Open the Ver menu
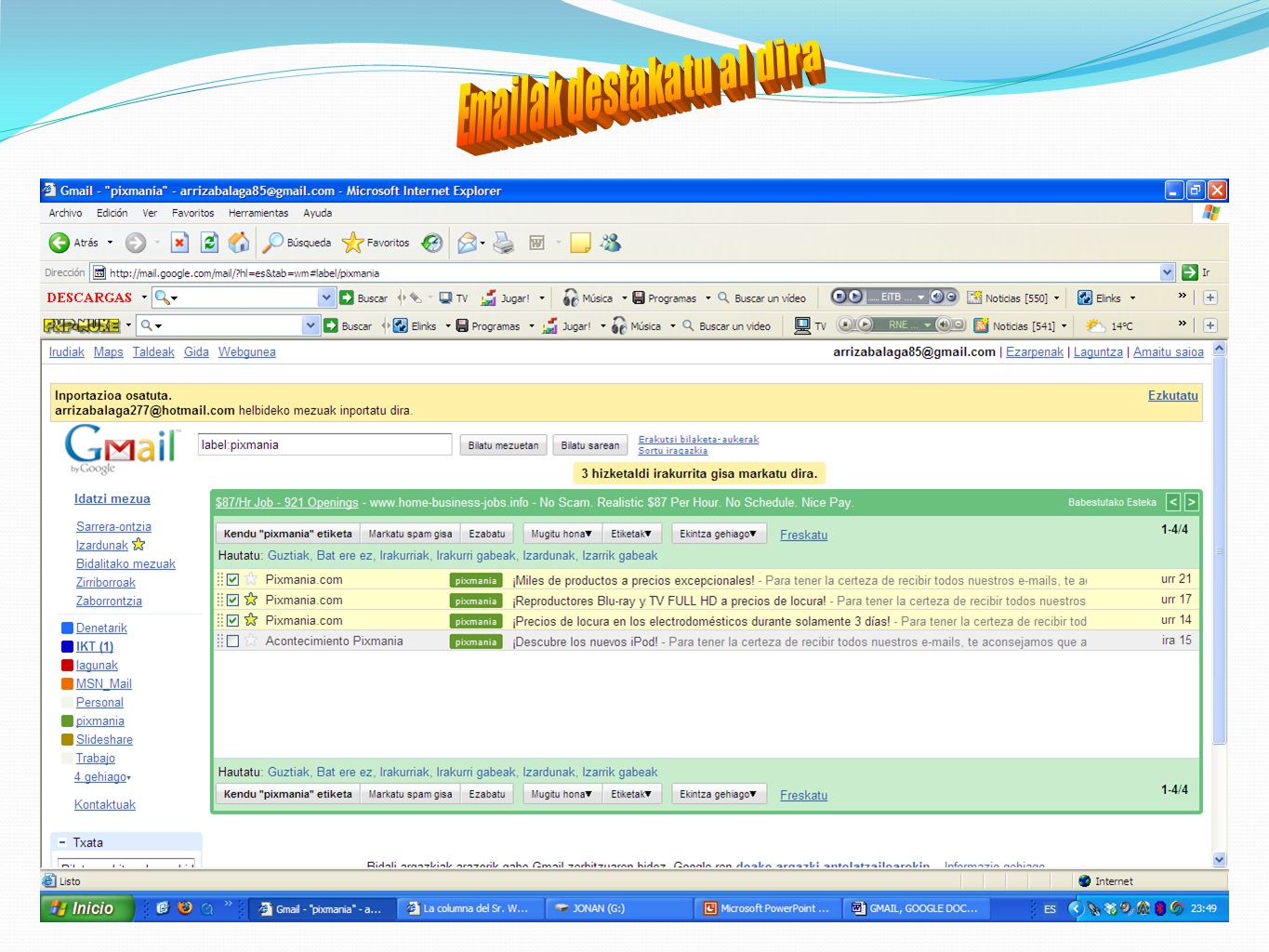The height and width of the screenshot is (952, 1269). click(x=150, y=213)
